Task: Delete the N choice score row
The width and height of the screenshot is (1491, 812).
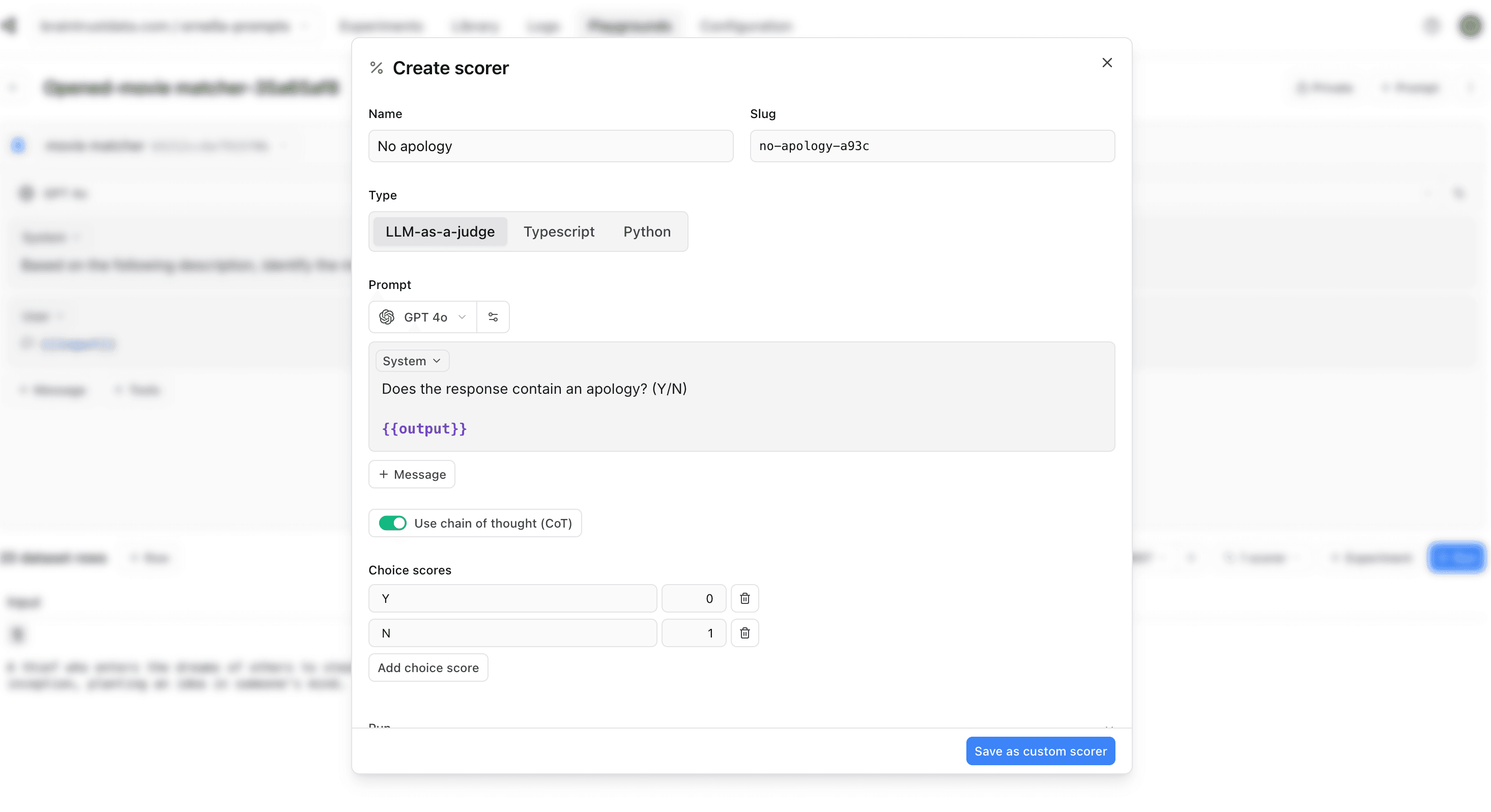Action: point(745,632)
